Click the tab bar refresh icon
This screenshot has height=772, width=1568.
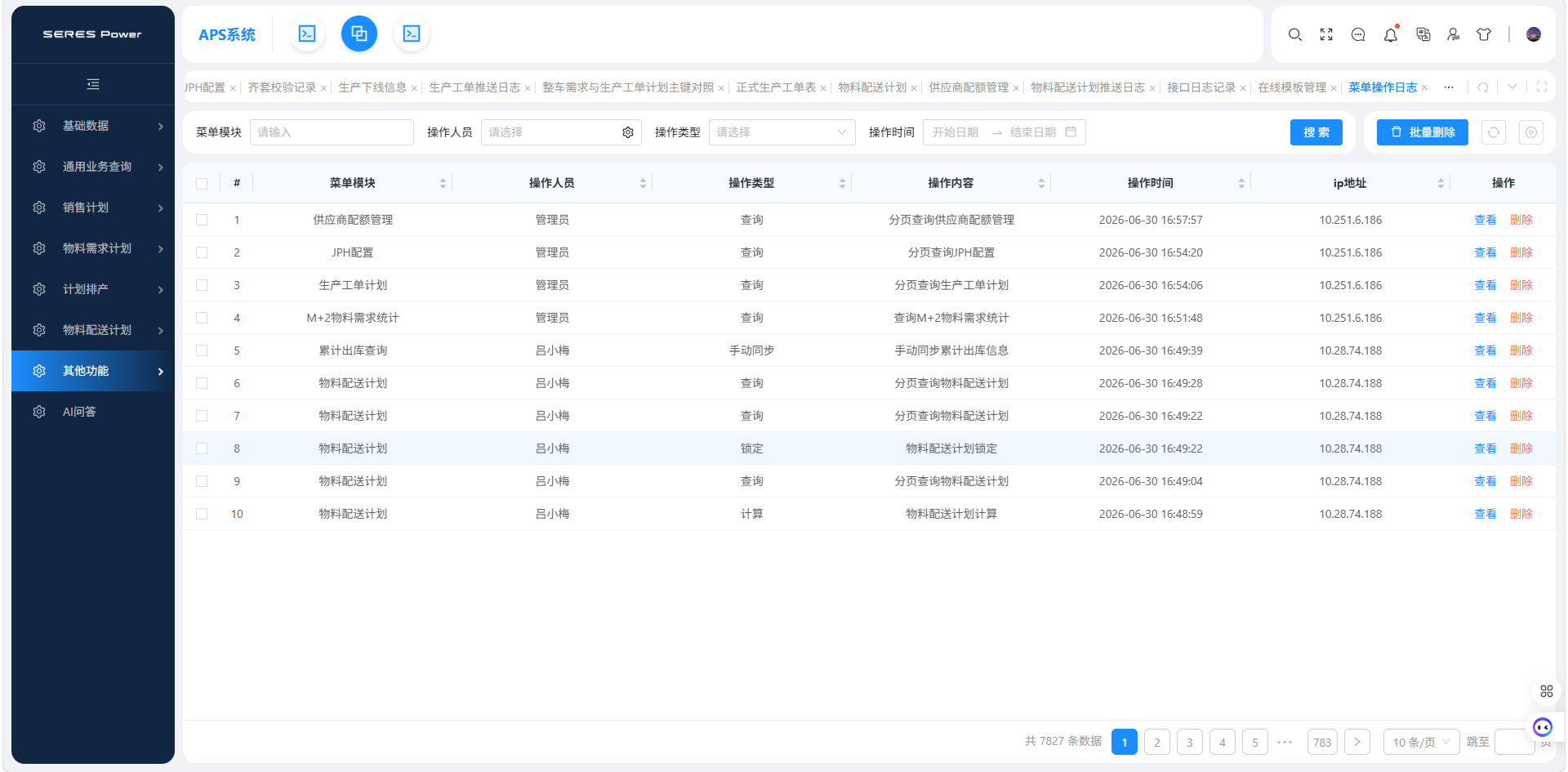(1483, 87)
